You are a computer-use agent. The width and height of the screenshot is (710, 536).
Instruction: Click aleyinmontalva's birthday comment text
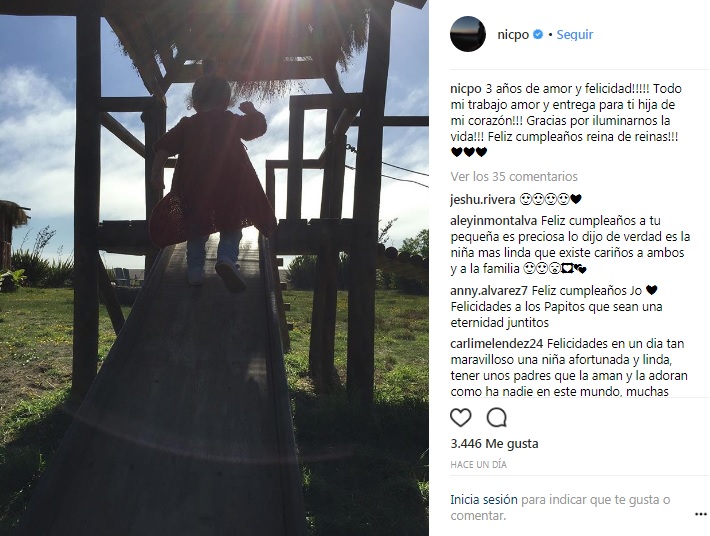tap(570, 245)
